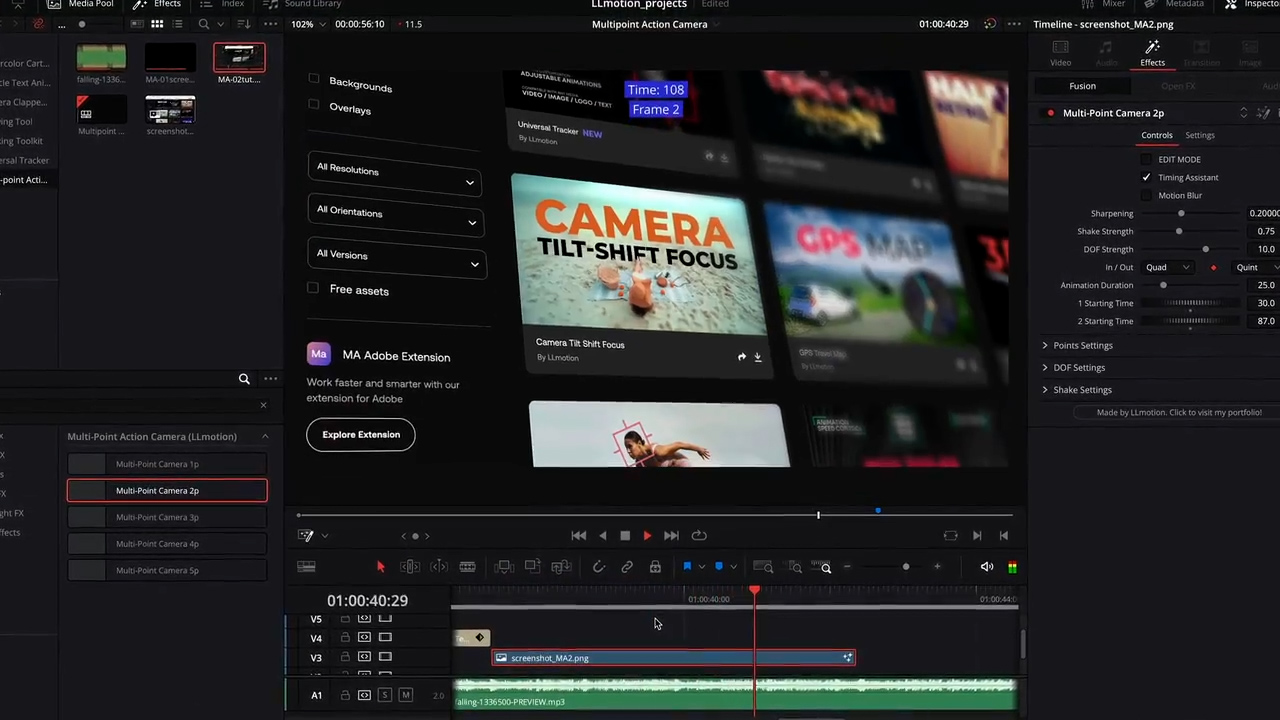Jump to last frame transport button
Screen dimensions: 1280x720
pos(671,536)
